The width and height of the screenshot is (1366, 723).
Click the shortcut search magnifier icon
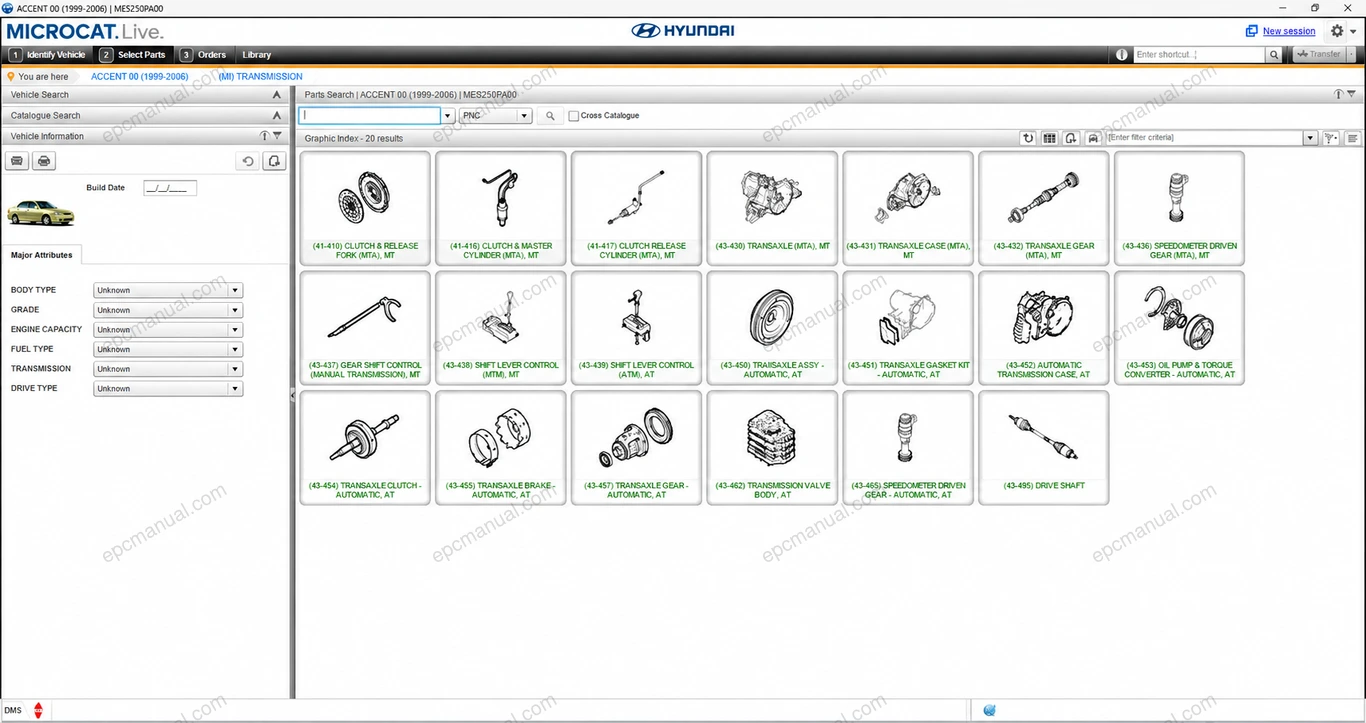[x=1274, y=55]
